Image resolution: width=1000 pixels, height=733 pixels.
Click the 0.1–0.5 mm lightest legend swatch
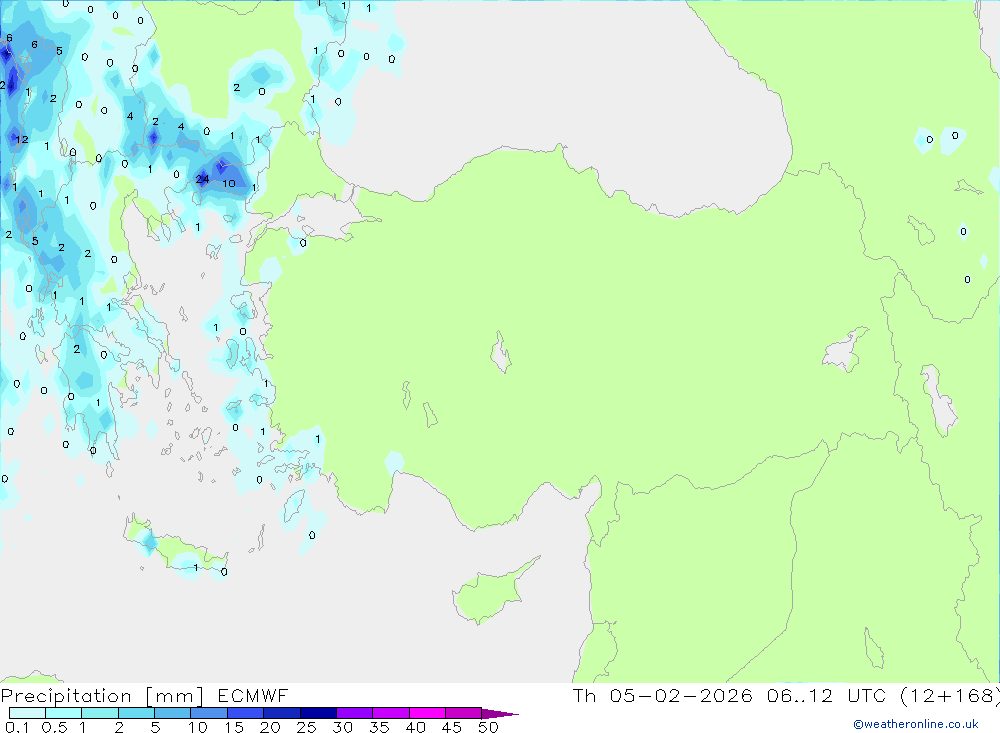point(27,713)
